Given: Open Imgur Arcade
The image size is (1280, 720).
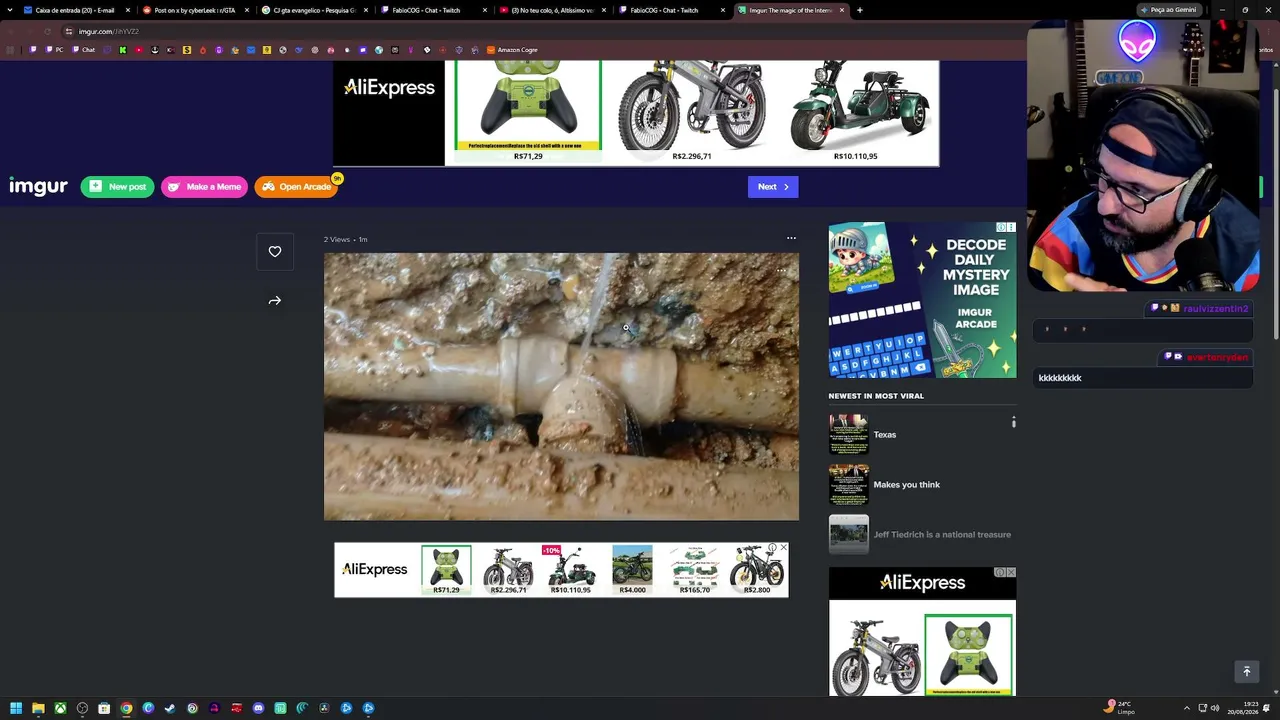Looking at the screenshot, I should tap(297, 187).
